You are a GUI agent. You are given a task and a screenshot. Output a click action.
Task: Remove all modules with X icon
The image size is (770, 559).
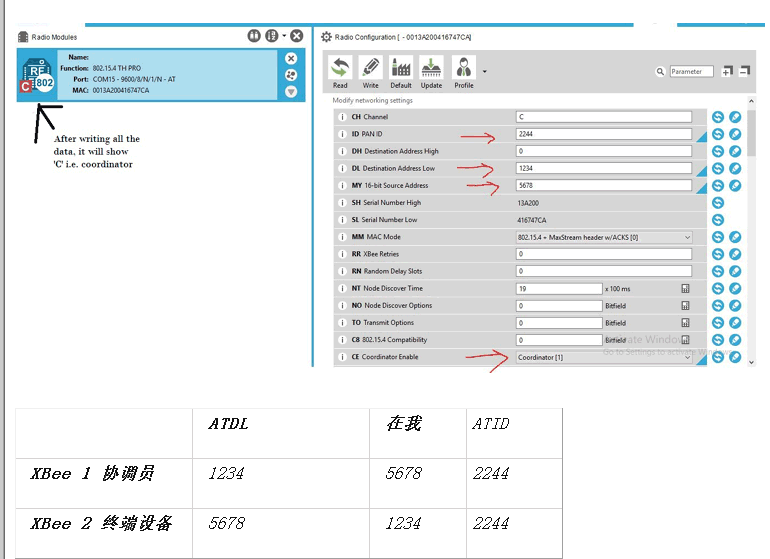pos(297,36)
